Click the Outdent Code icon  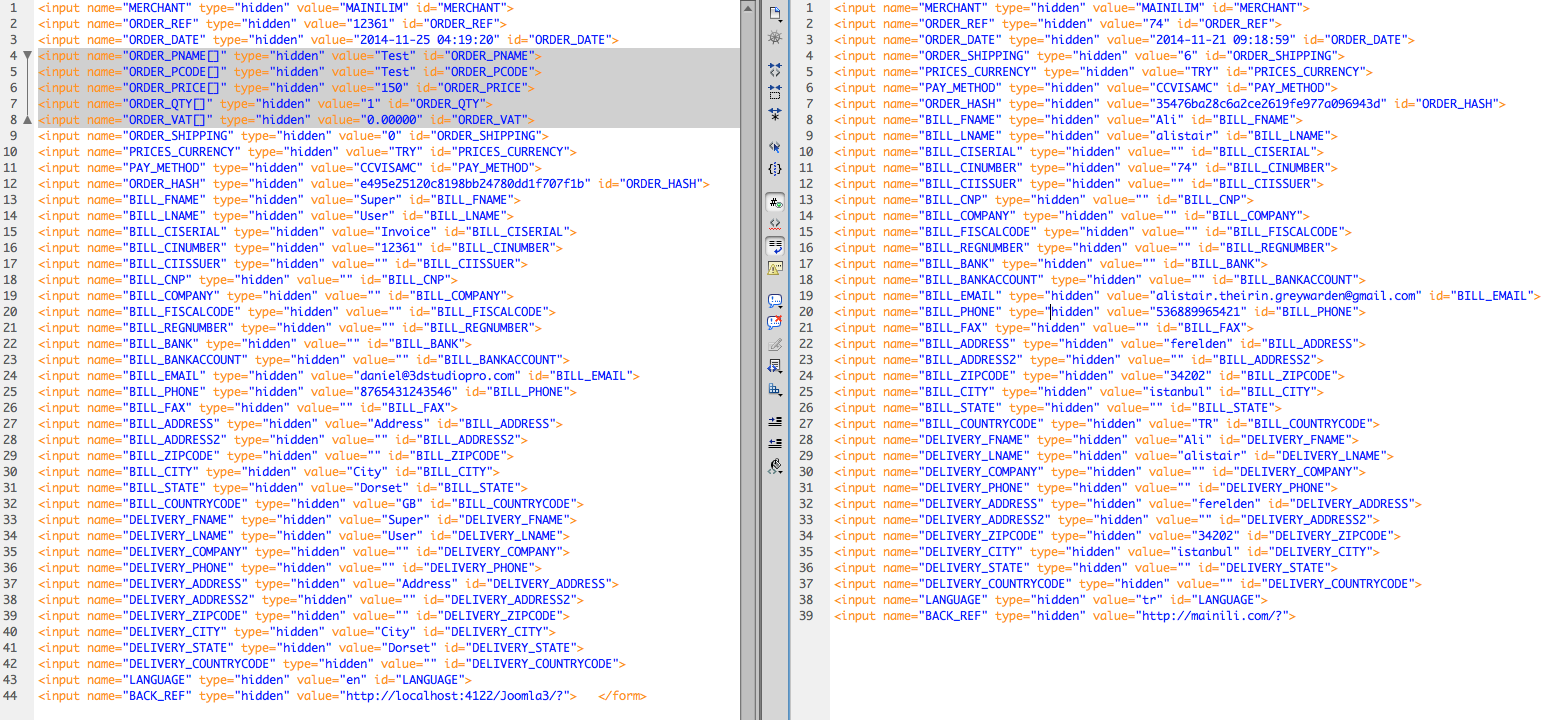click(x=775, y=442)
